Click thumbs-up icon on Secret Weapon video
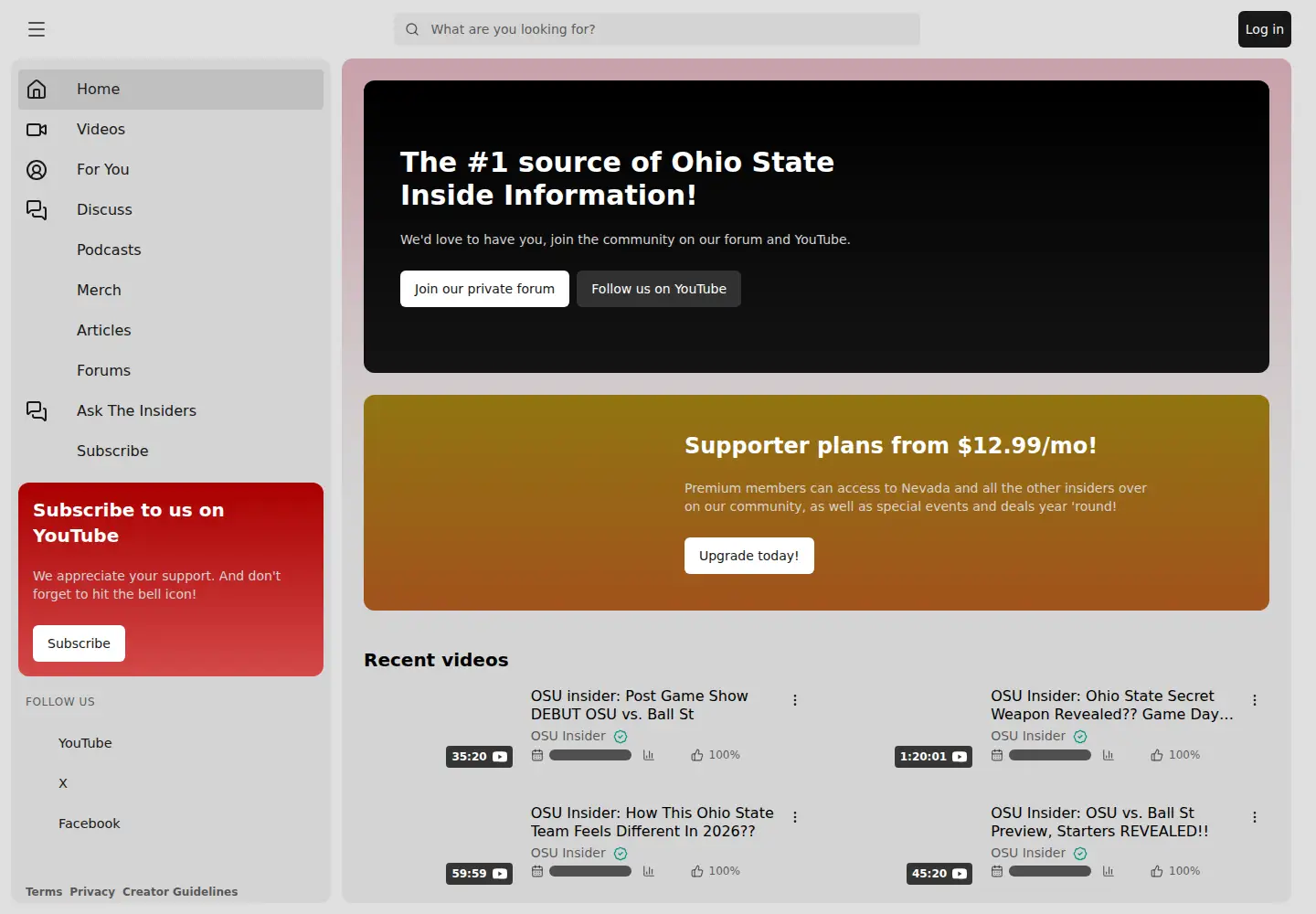This screenshot has height=914, width=1316. coord(1157,755)
